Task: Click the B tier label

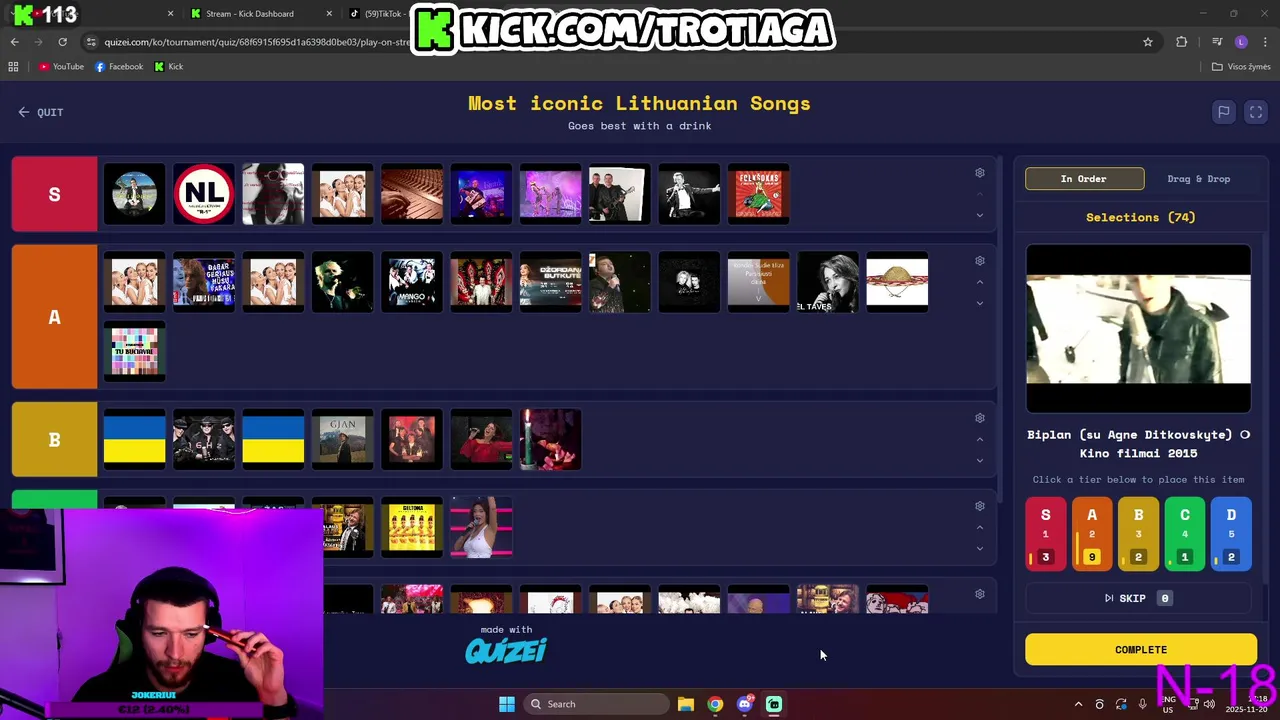Action: click(55, 439)
